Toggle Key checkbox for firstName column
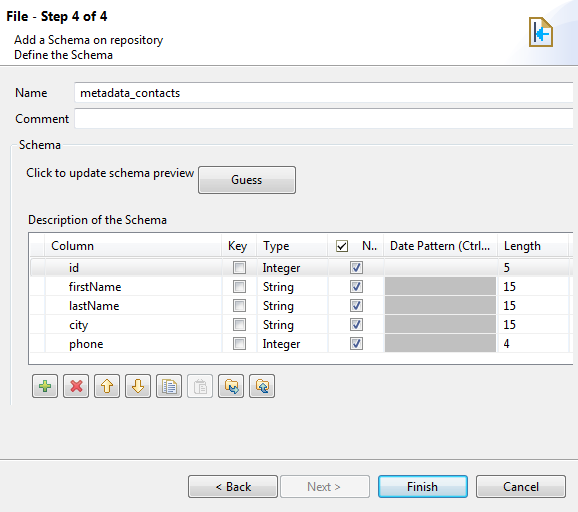The height and width of the screenshot is (512, 578). click(x=239, y=286)
